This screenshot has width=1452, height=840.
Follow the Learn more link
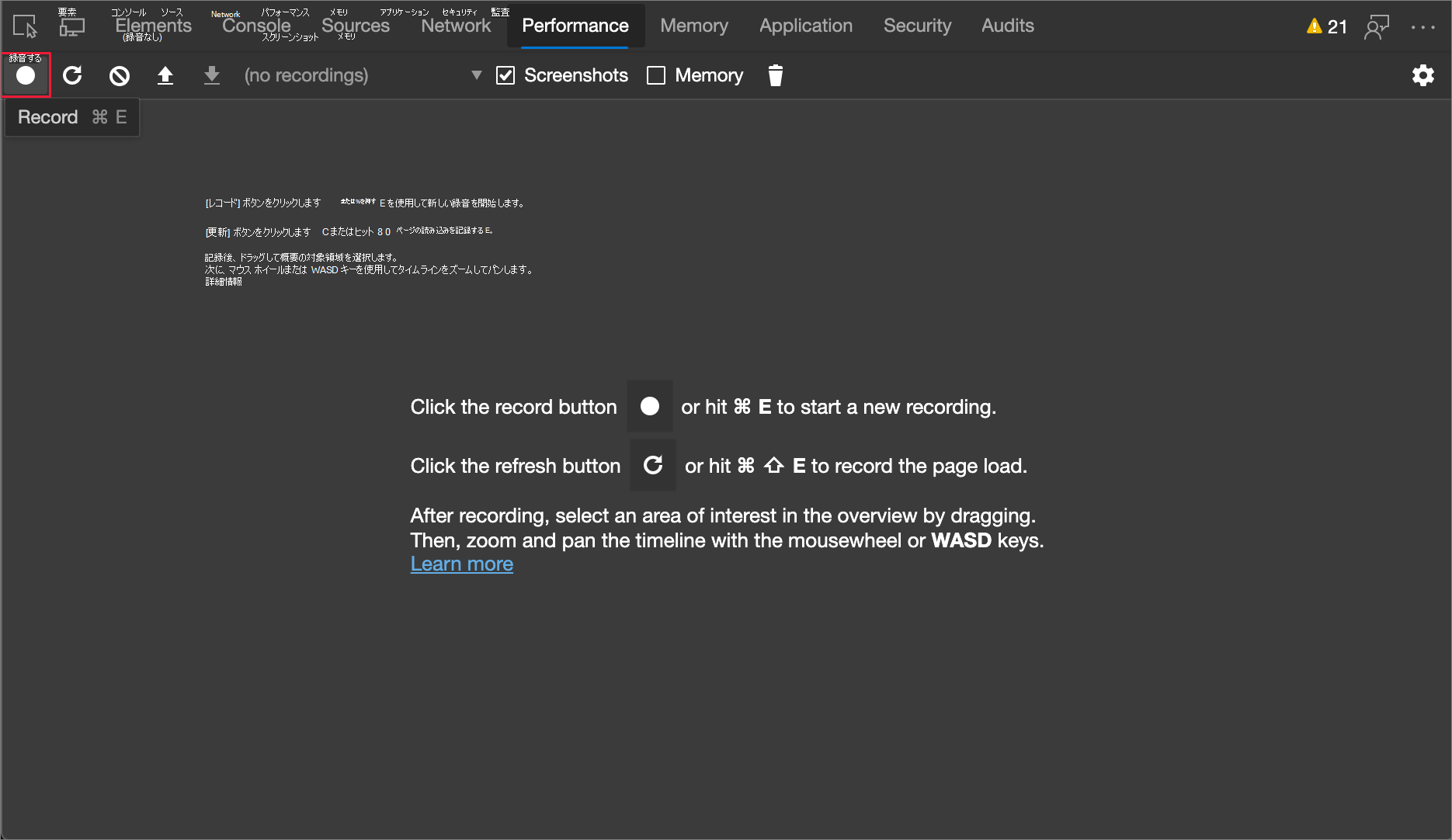point(461,564)
